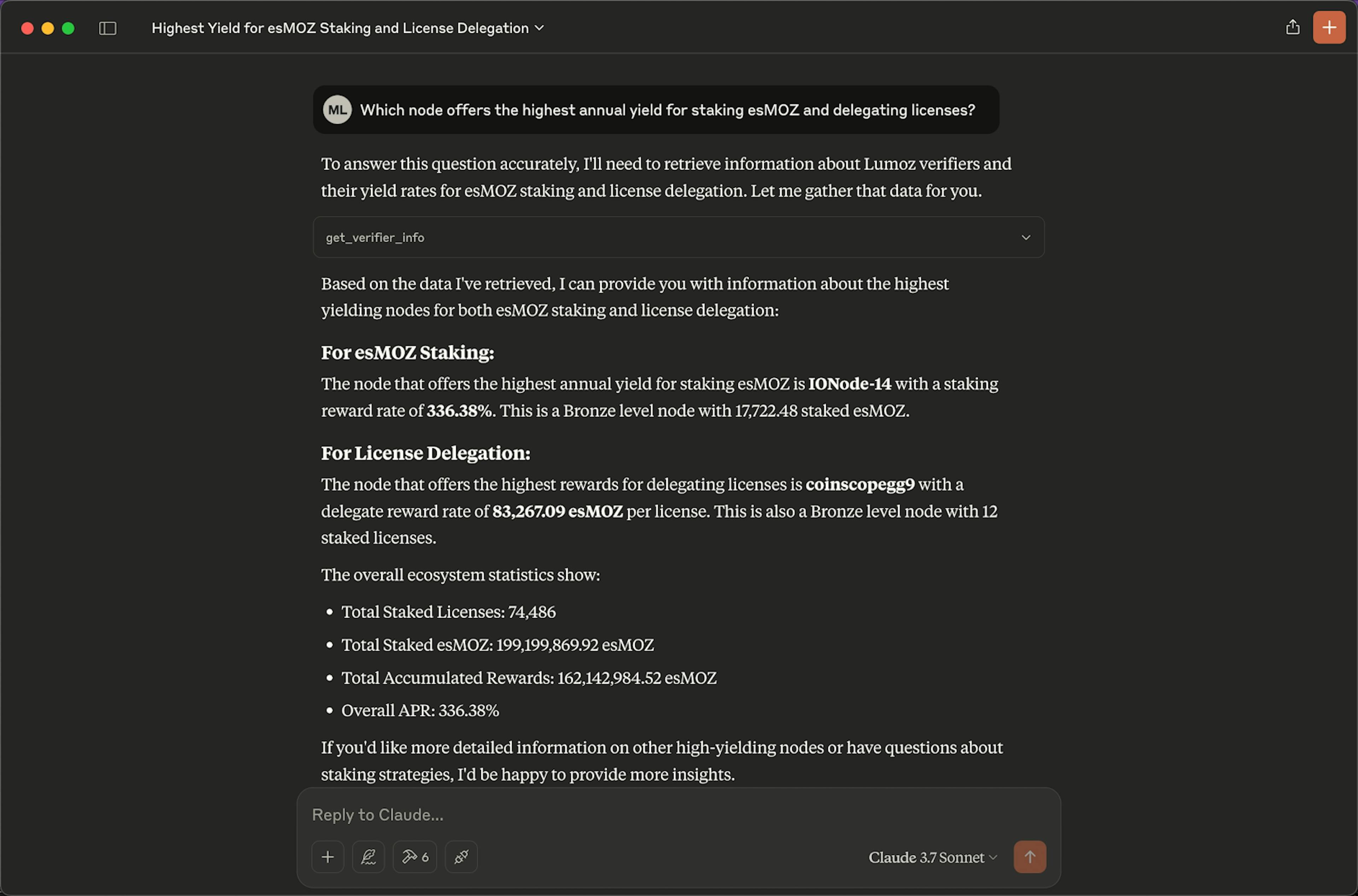This screenshot has height=896, width=1358.
Task: Open the writing style picker icon
Action: coord(368,856)
